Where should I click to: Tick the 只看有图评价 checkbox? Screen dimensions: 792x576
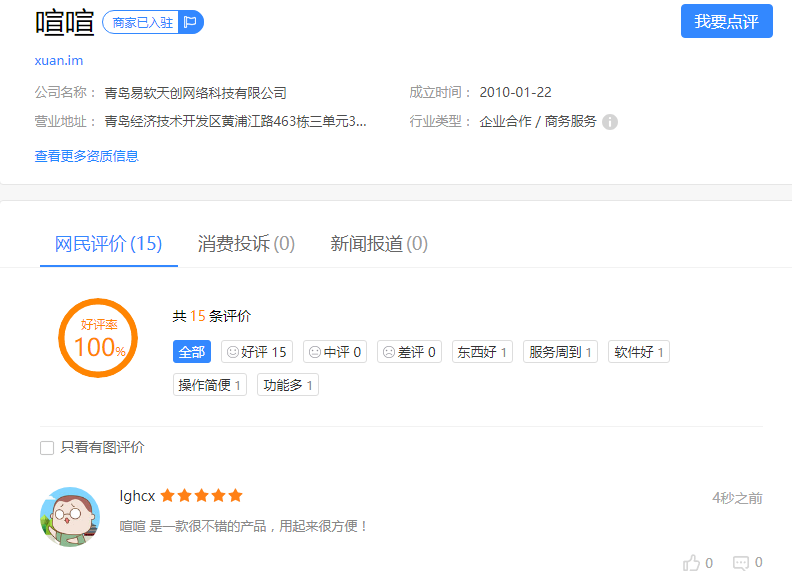click(47, 448)
